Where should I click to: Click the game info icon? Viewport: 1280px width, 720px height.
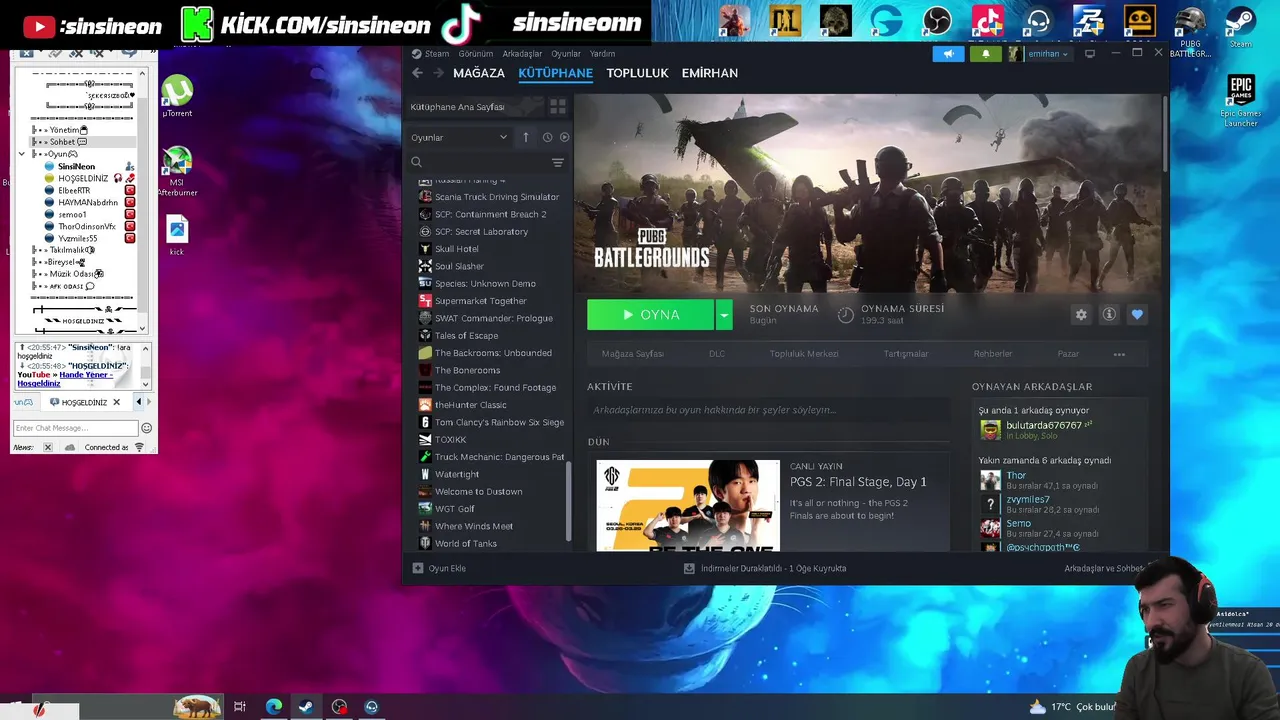(1109, 314)
